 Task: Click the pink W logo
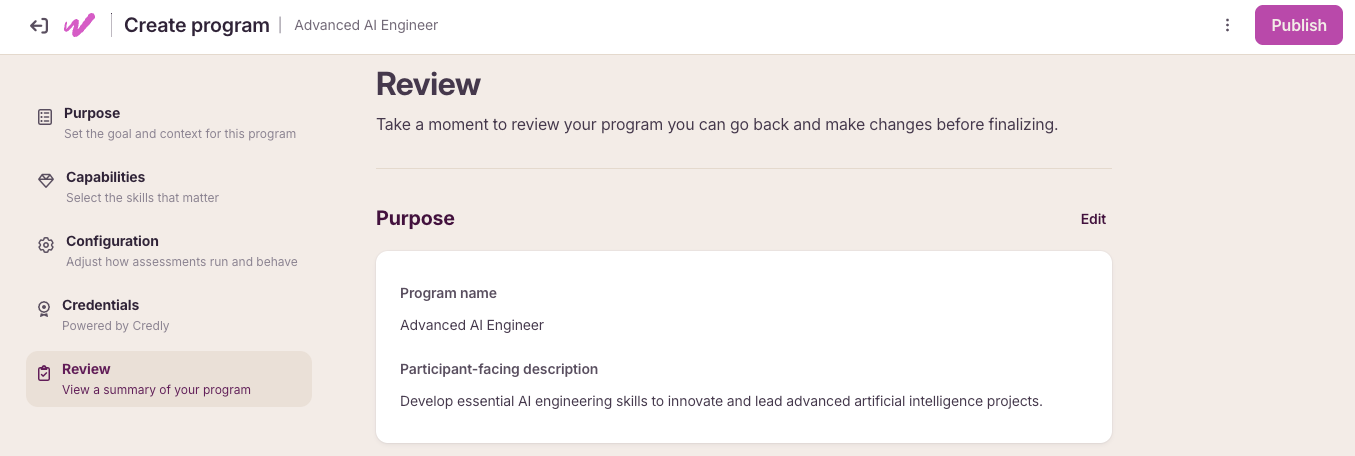79,26
